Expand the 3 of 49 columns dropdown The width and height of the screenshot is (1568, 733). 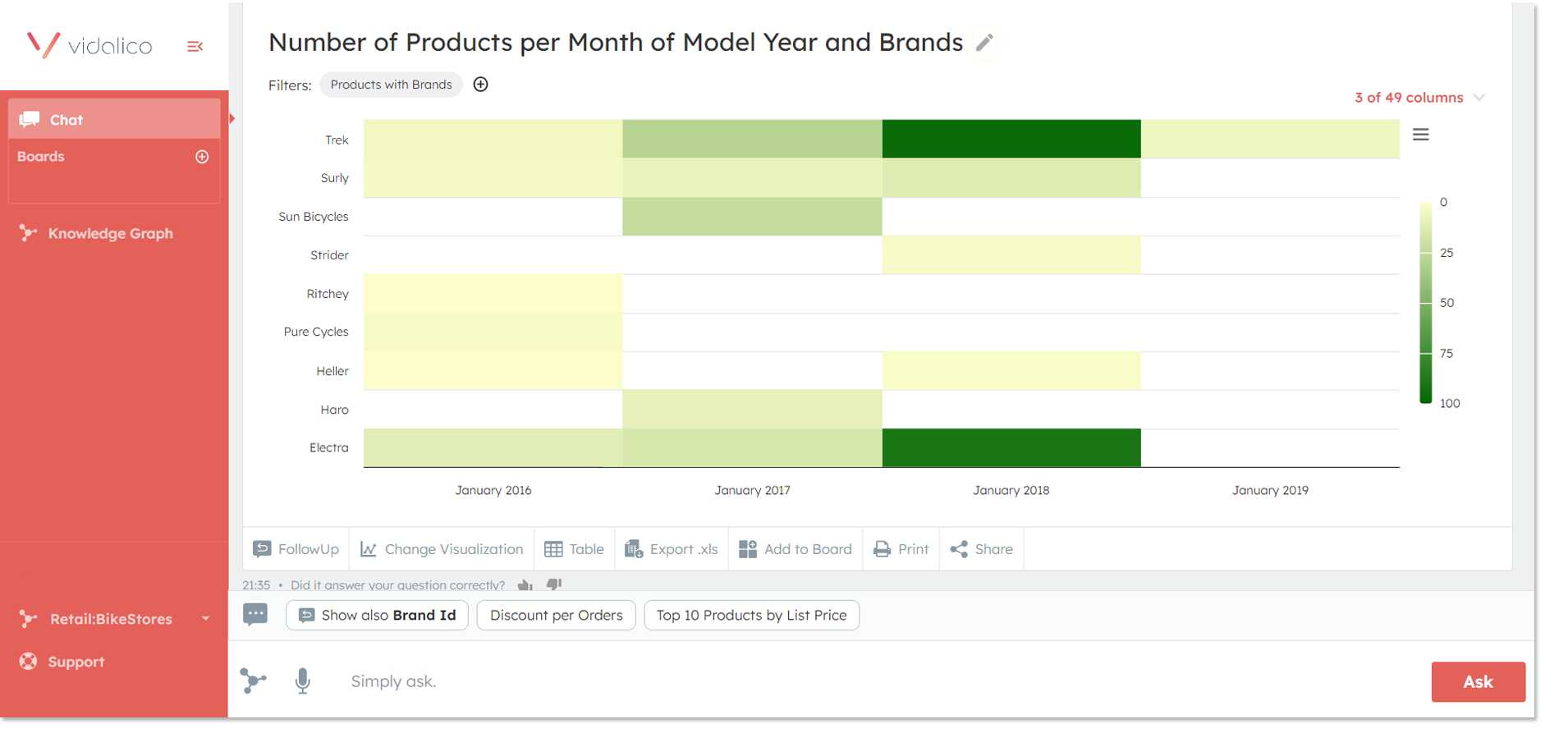[x=1420, y=98]
